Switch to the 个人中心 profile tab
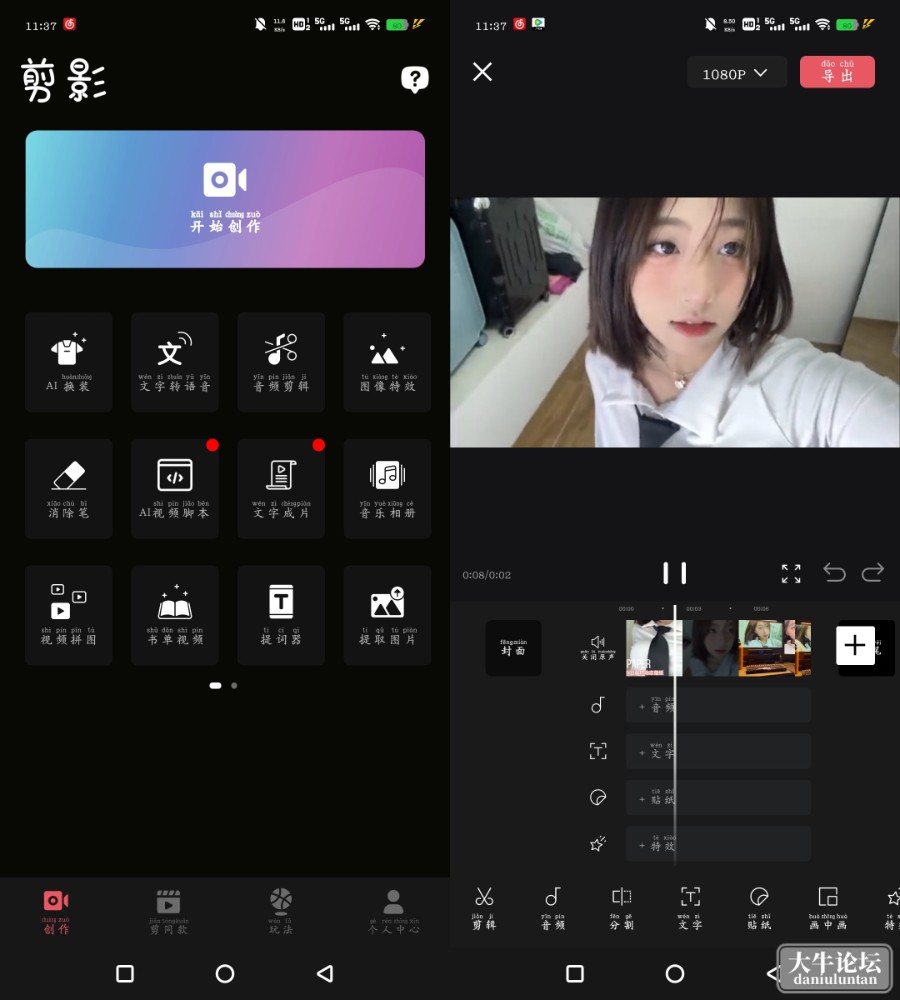900x1000 pixels. click(x=394, y=912)
